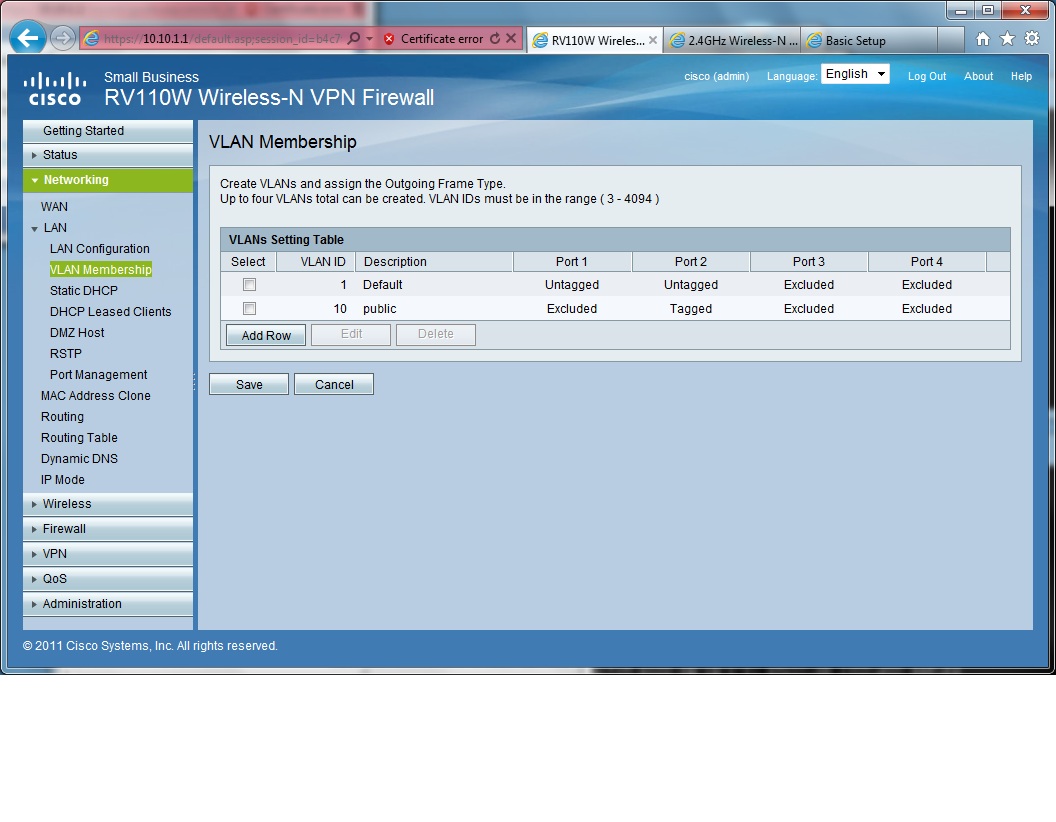Expand the Status menu section

[108, 155]
